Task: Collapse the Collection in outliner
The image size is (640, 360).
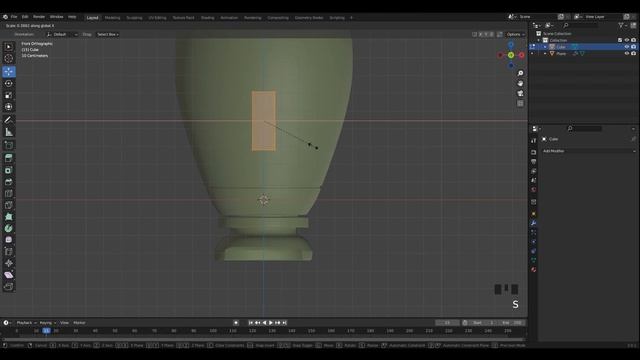Action: pos(539,40)
